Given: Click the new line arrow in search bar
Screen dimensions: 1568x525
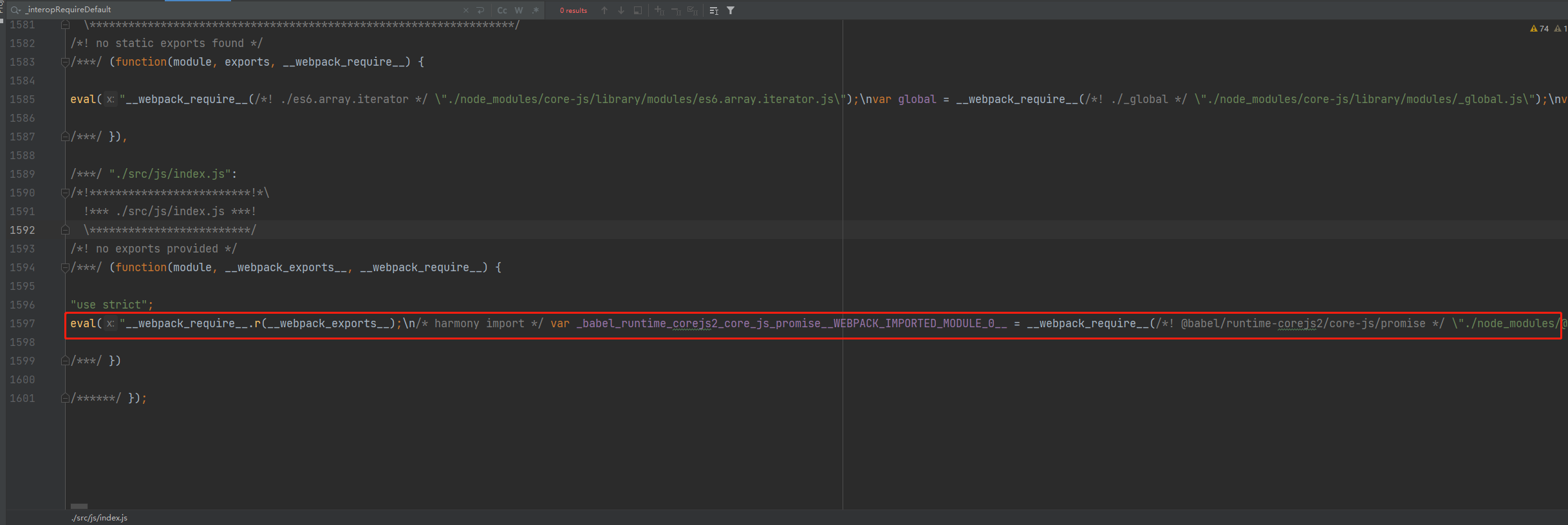Looking at the screenshot, I should tap(480, 10).
